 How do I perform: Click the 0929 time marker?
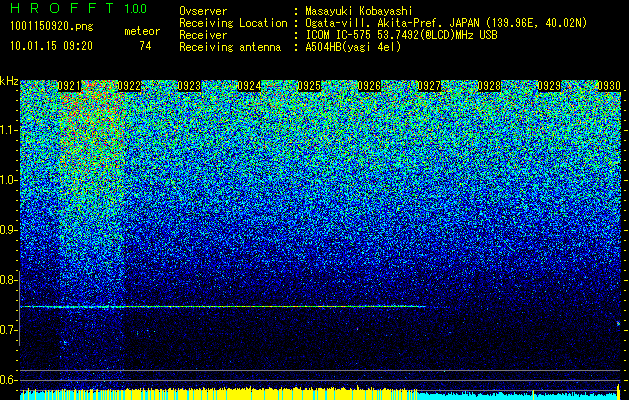click(x=549, y=86)
